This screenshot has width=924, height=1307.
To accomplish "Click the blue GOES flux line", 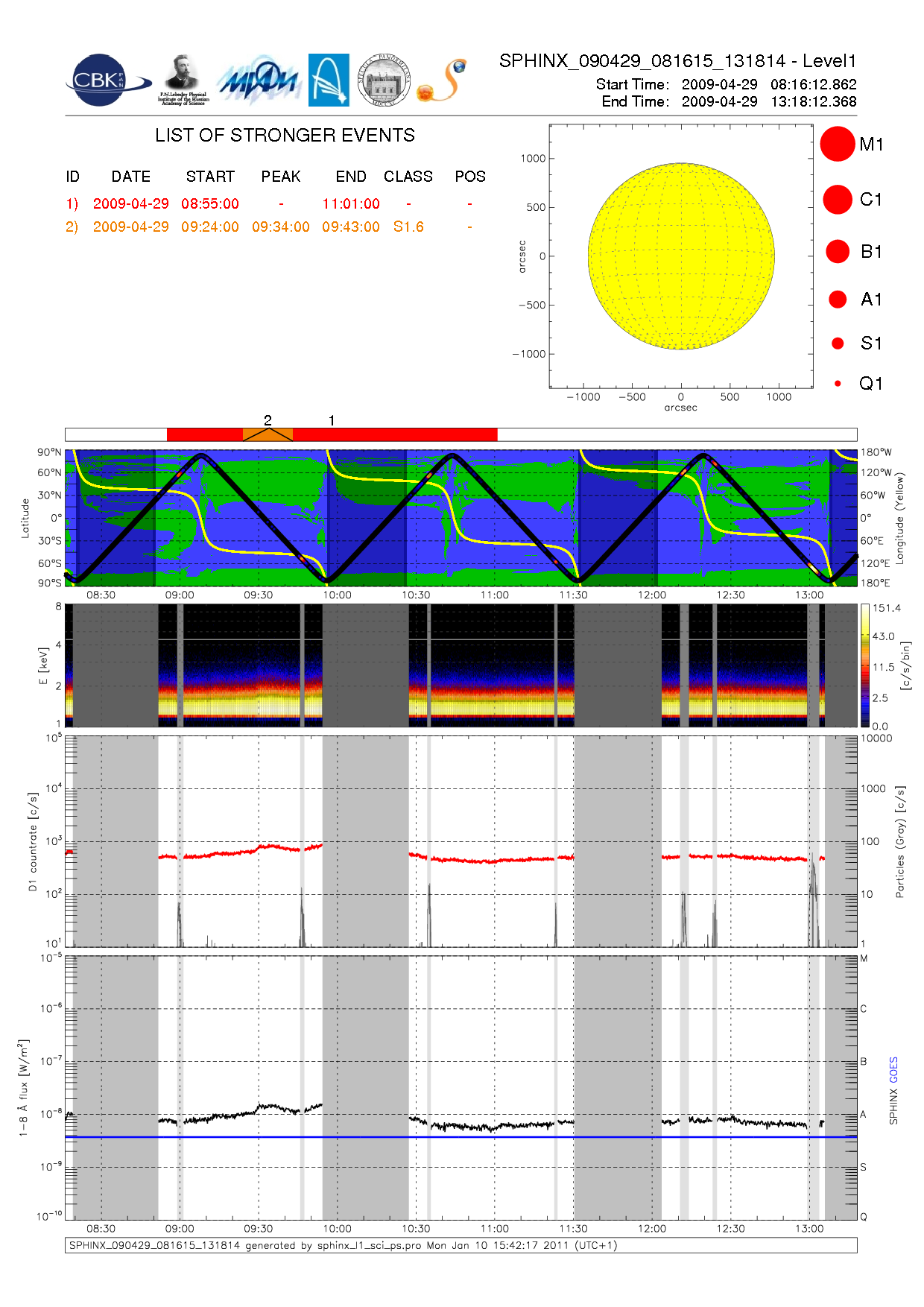I will click(x=461, y=1137).
